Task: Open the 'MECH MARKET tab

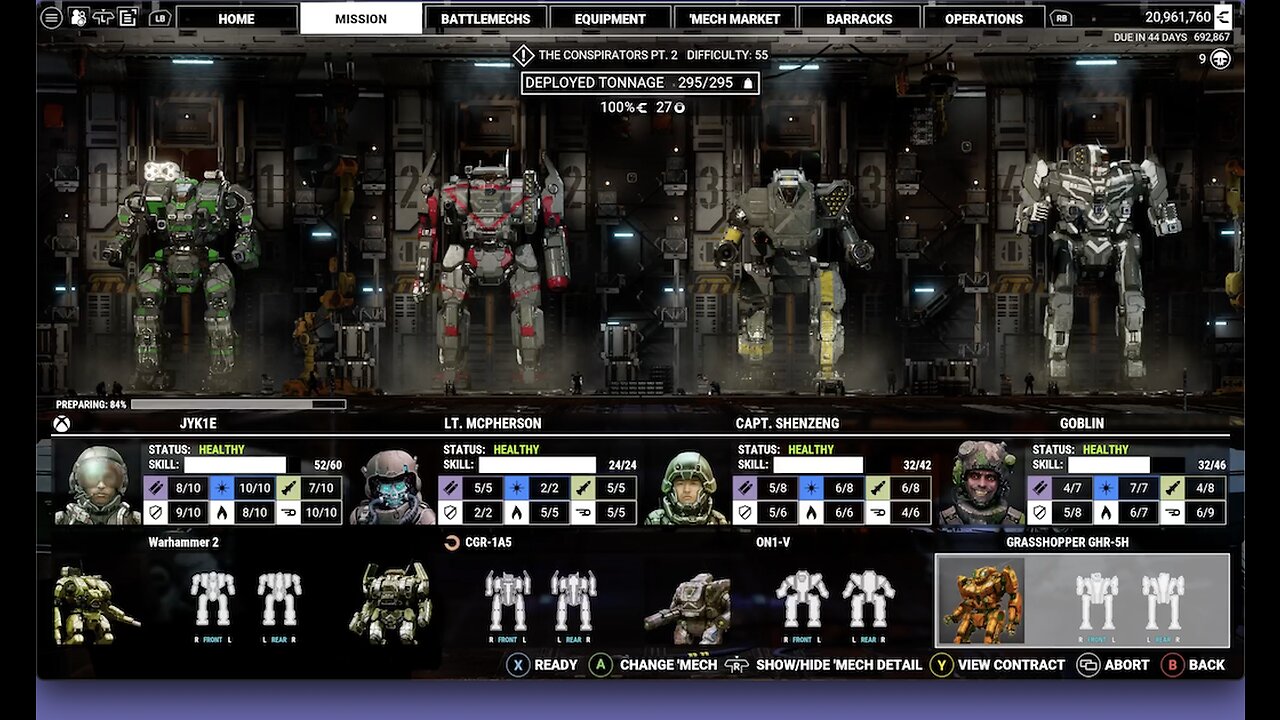Action: coord(735,19)
